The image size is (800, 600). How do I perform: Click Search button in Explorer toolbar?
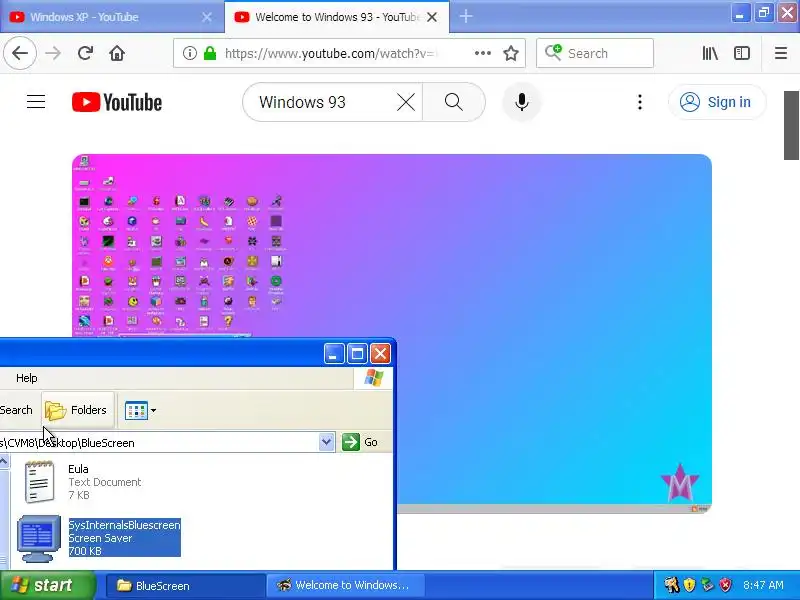click(15, 410)
